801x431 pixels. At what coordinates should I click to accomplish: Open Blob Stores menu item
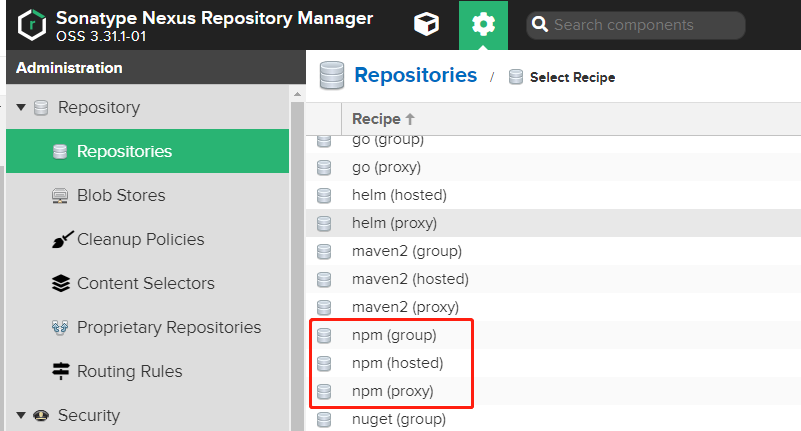tap(121, 196)
